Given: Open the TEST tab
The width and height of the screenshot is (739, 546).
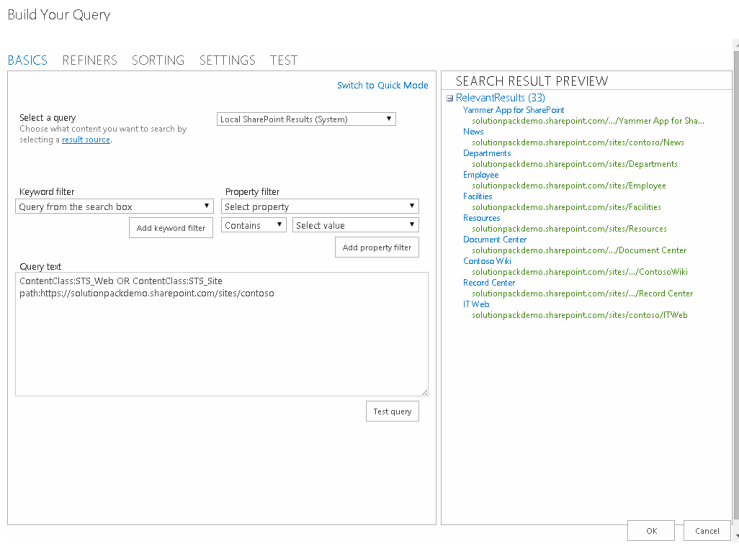Looking at the screenshot, I should click(x=284, y=60).
